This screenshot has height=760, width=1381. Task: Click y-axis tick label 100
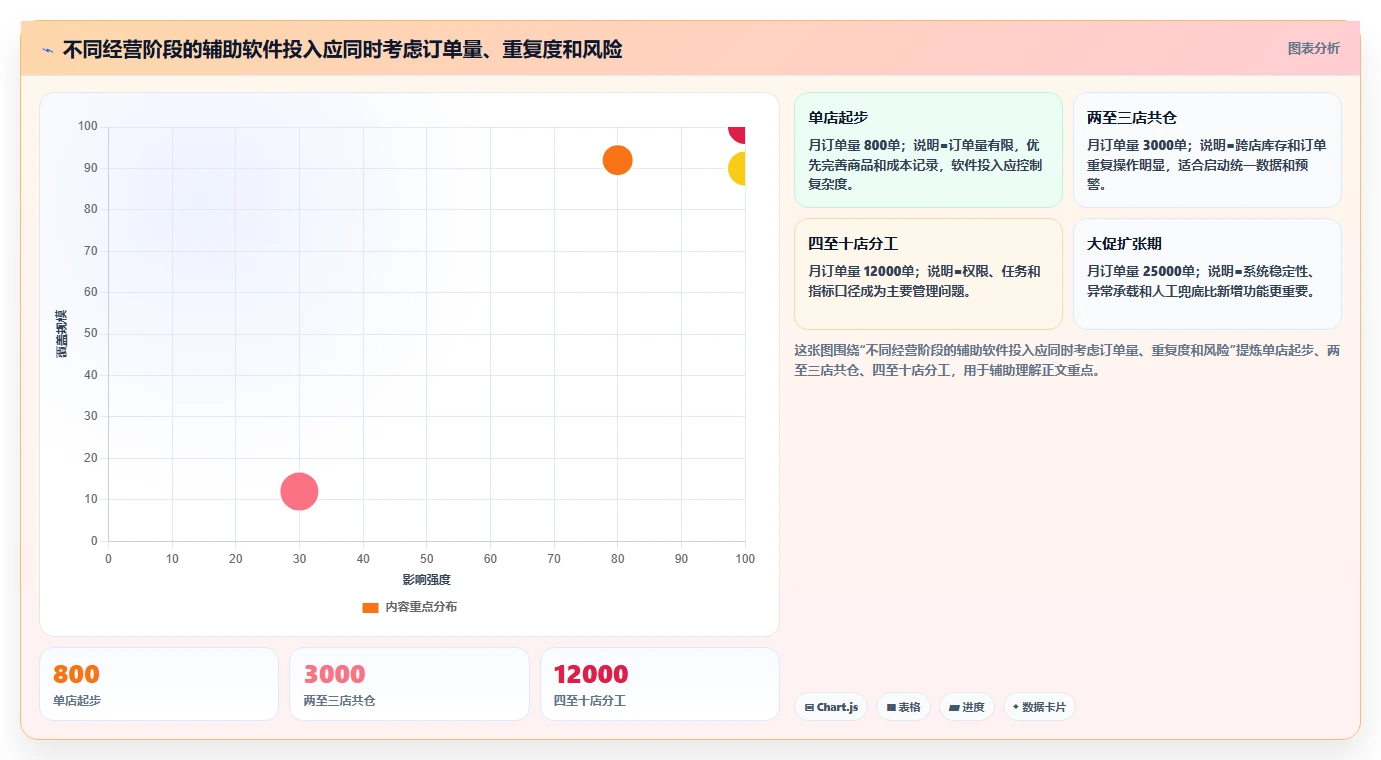88,126
